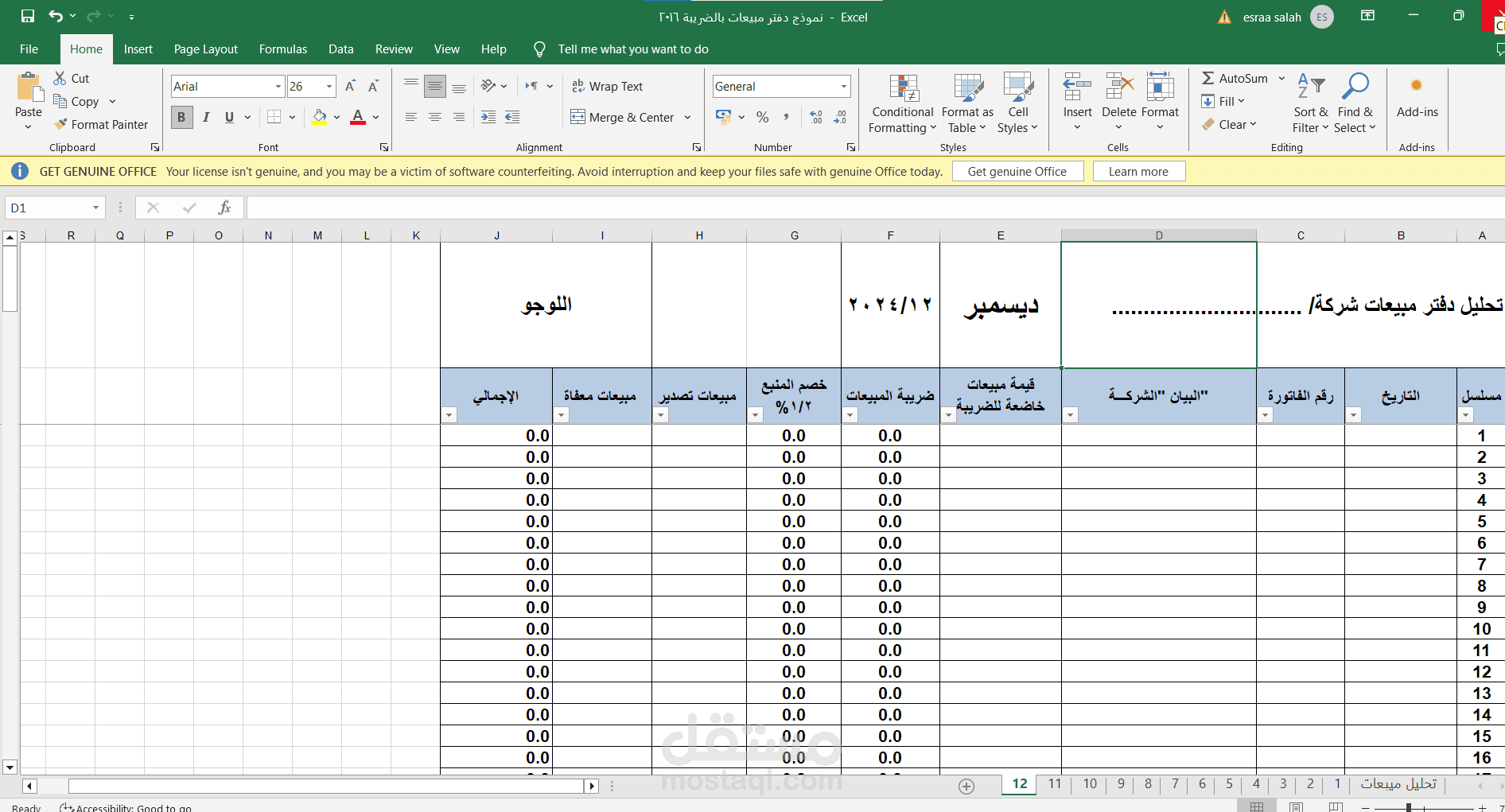Open Cell Styles gallery
The image size is (1505, 812).
tap(1018, 103)
